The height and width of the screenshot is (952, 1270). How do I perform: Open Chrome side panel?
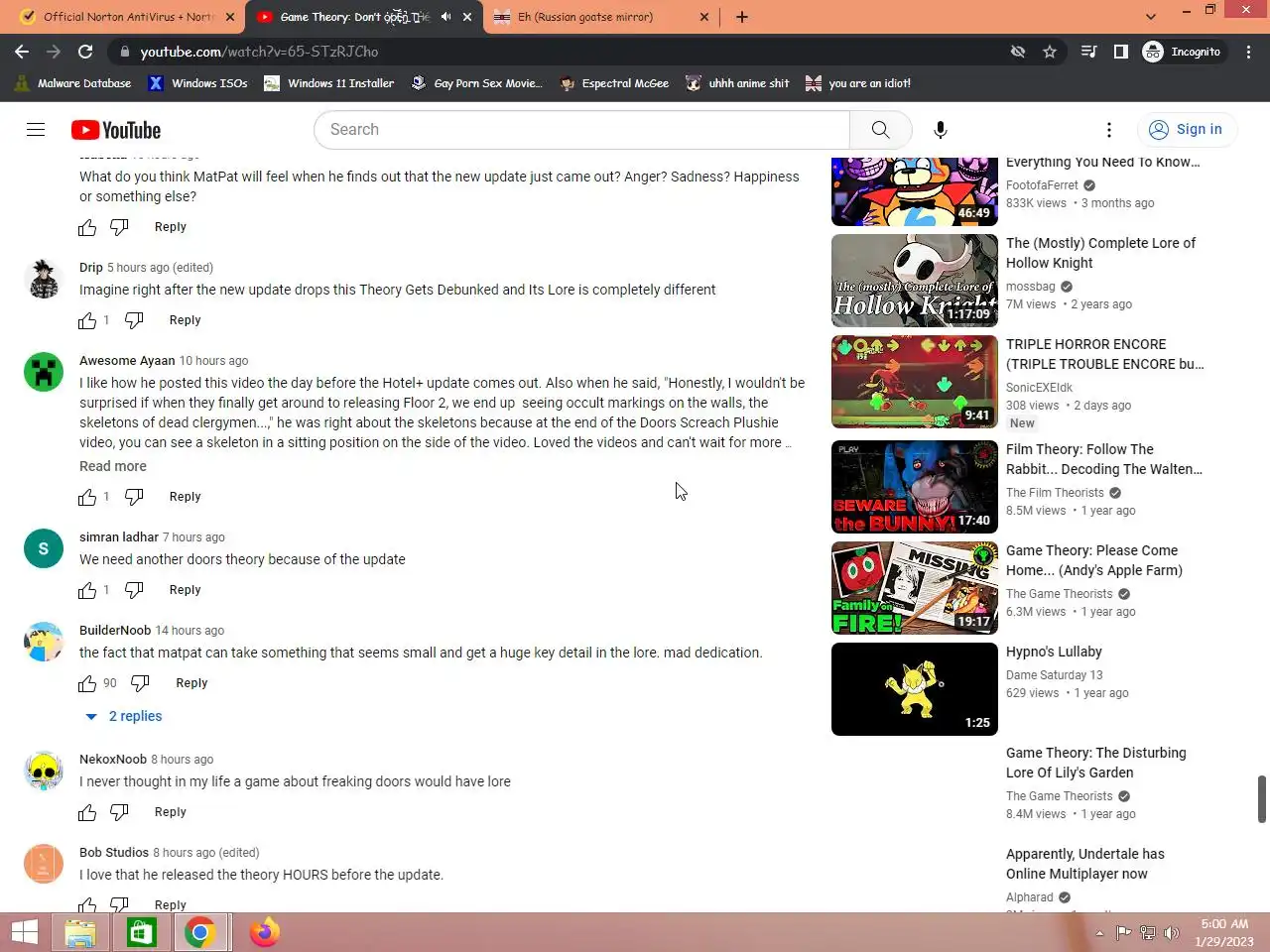click(x=1121, y=52)
